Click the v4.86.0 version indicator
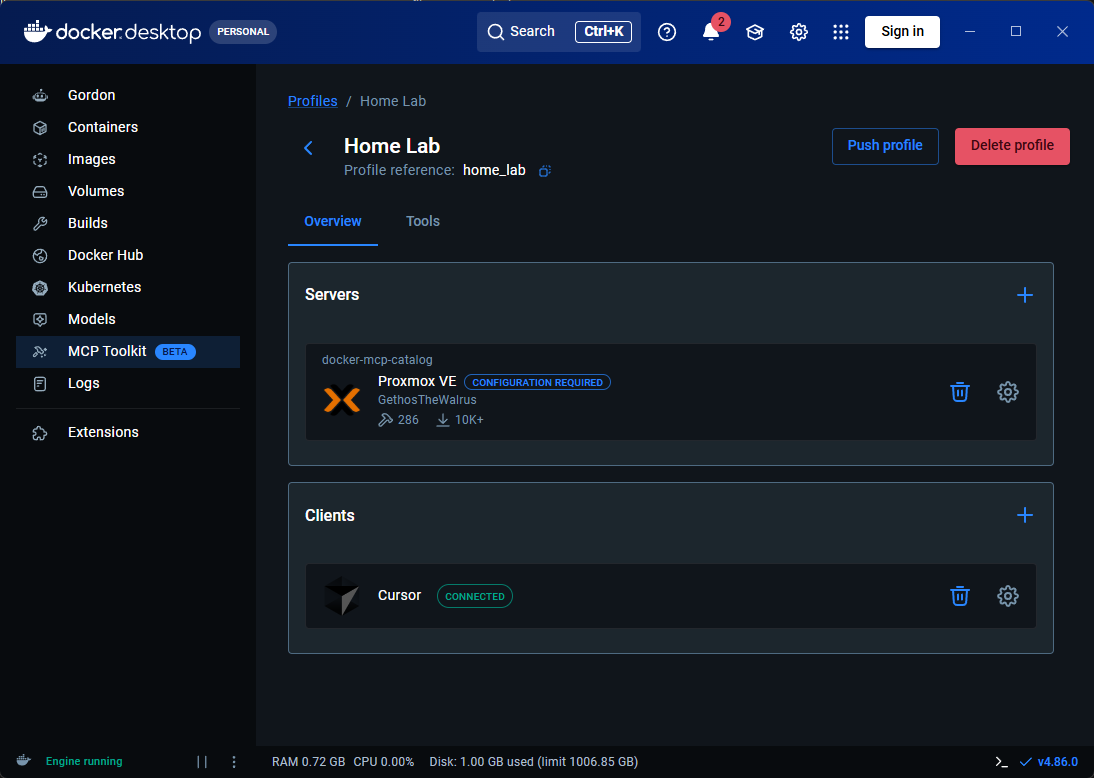The image size is (1094, 778). [1049, 762]
